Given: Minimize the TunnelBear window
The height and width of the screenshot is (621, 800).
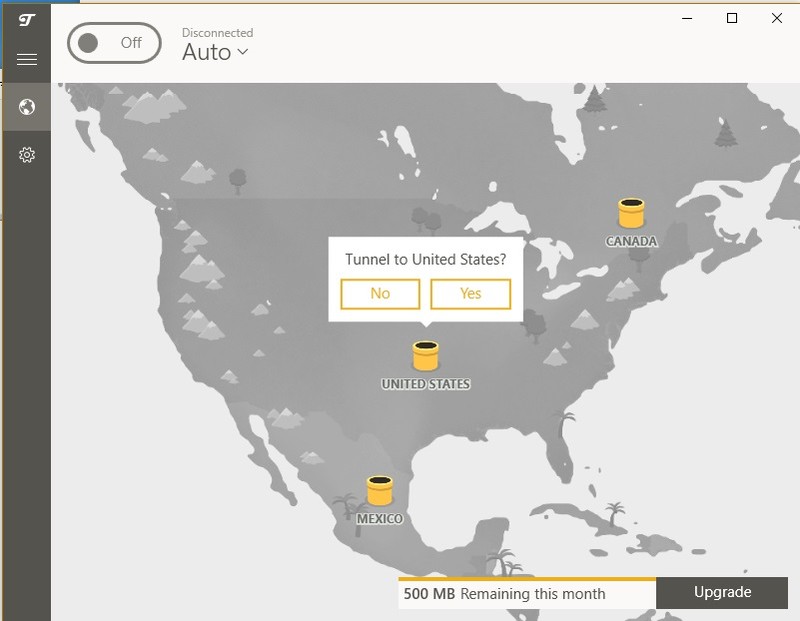Looking at the screenshot, I should tap(686, 18).
